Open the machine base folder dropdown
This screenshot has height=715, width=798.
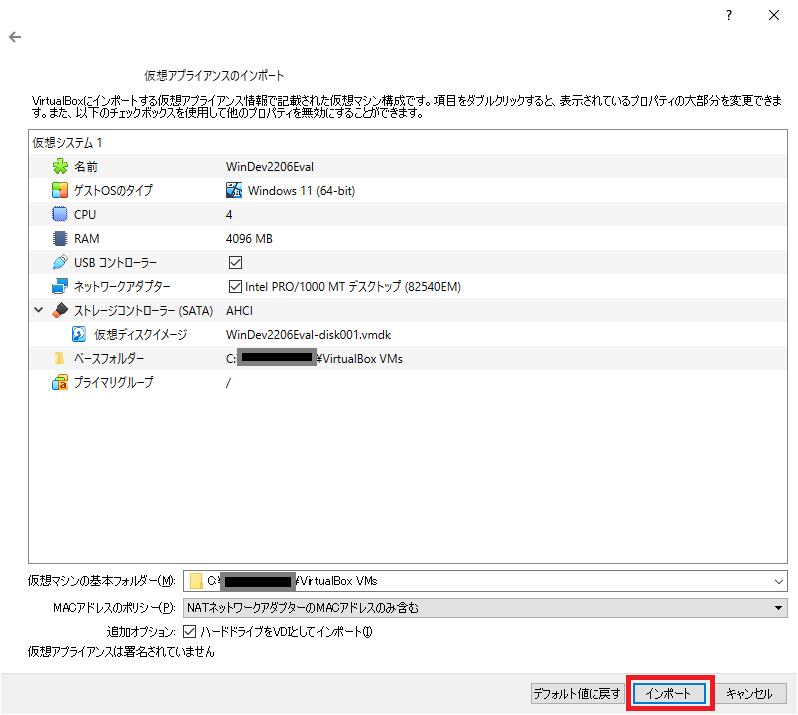coord(778,581)
